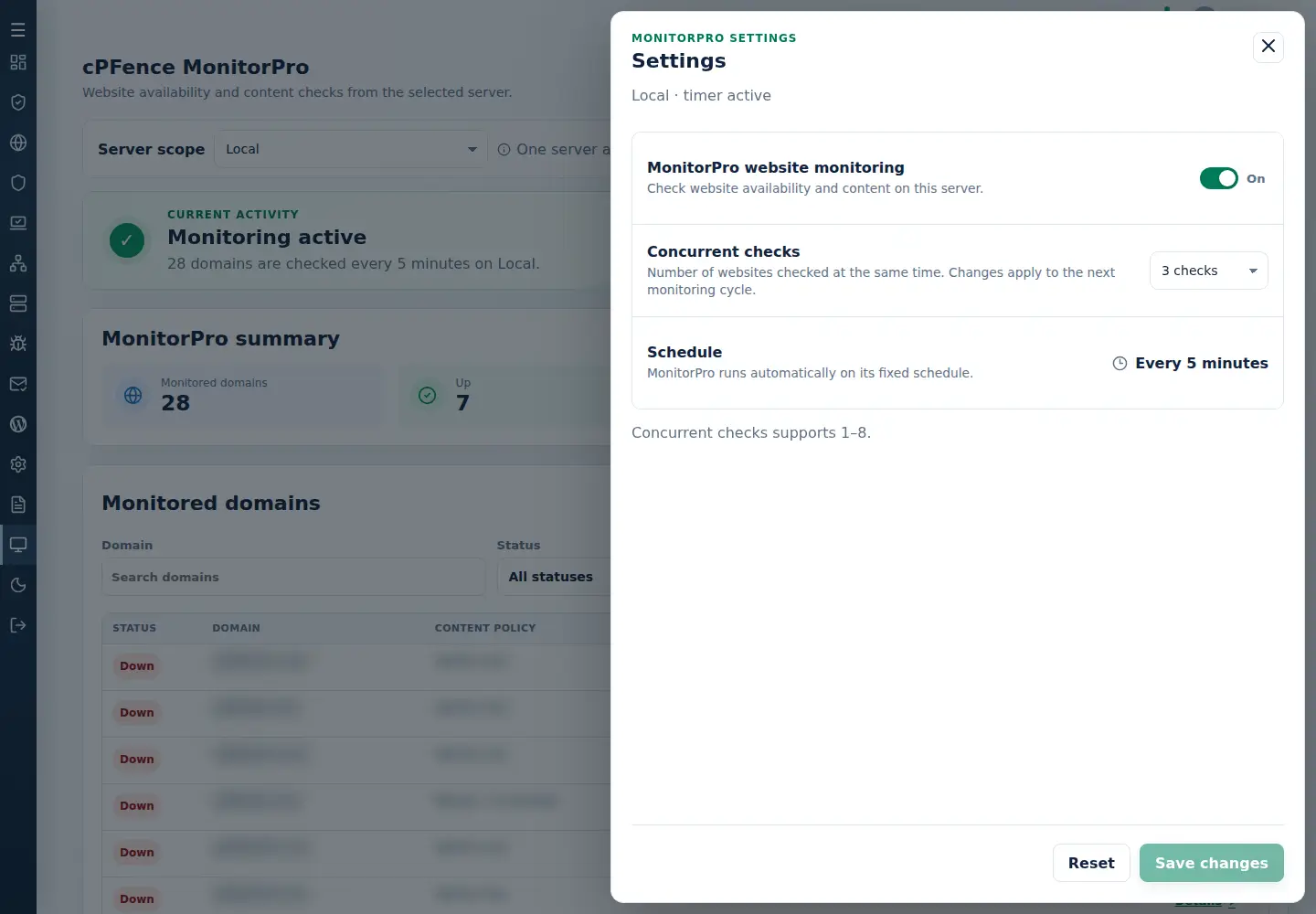Open the WordPress icon in the sidebar
1316x914 pixels.
18,424
